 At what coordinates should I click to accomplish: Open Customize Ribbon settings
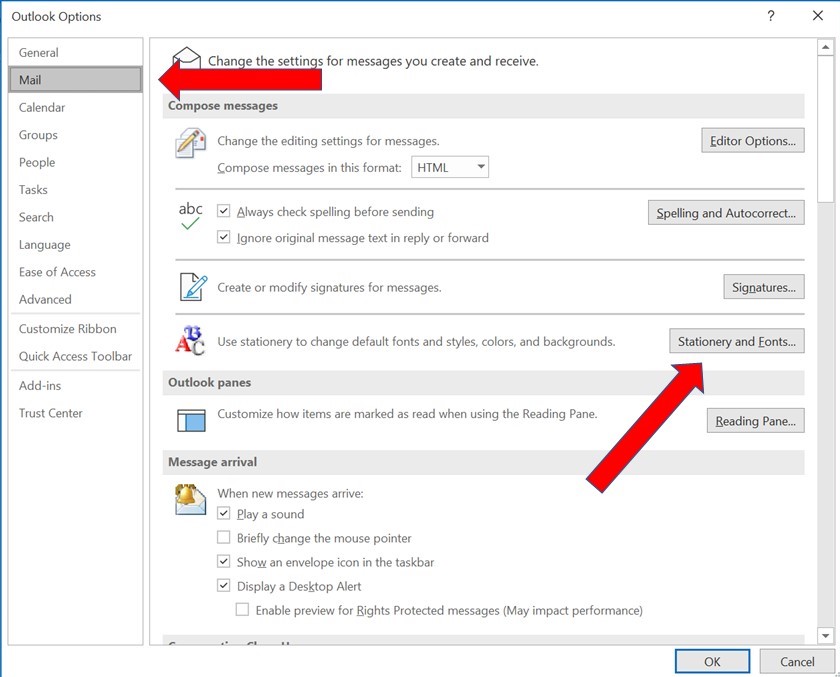pos(76,328)
